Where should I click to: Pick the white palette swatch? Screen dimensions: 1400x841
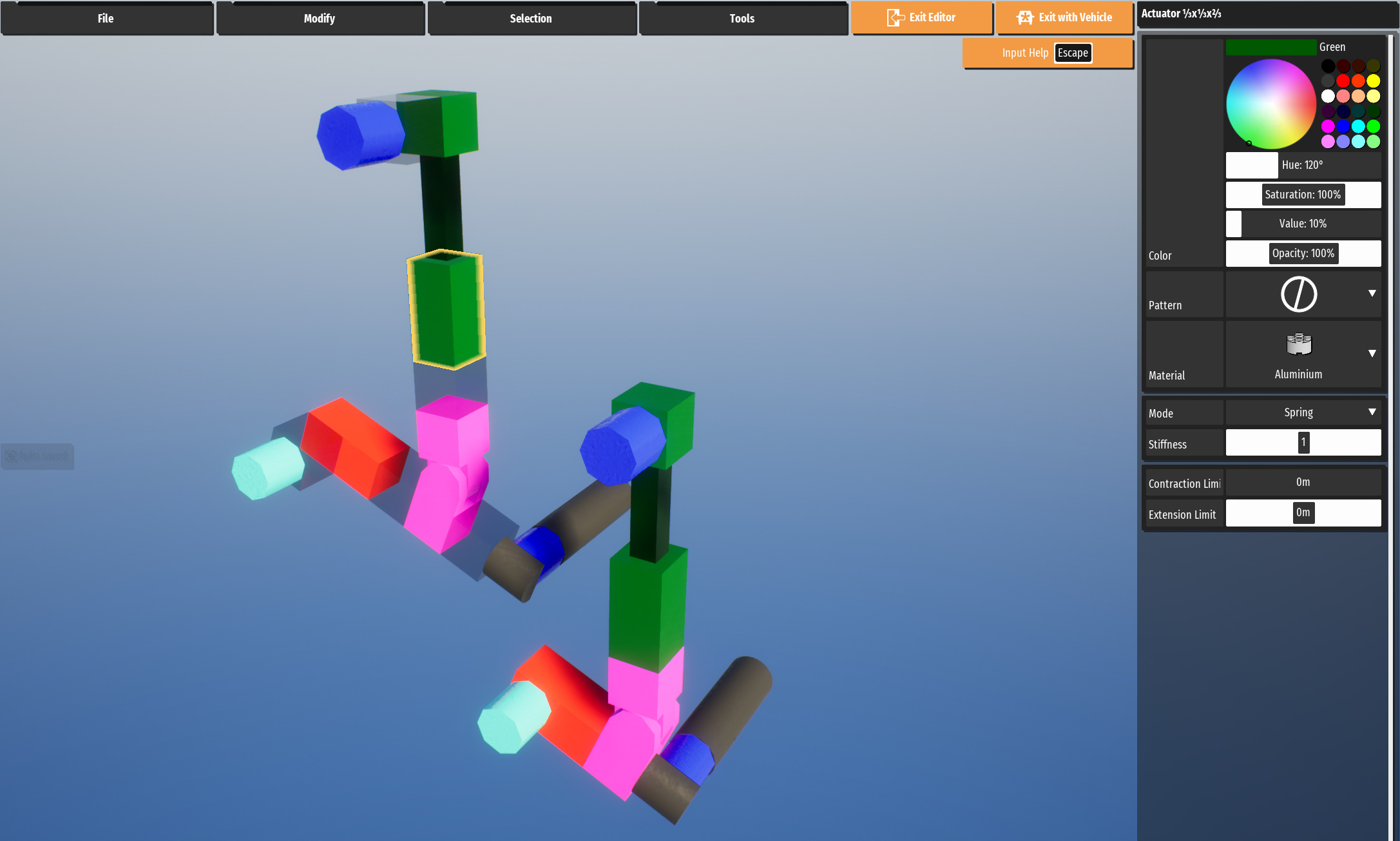[x=1328, y=96]
